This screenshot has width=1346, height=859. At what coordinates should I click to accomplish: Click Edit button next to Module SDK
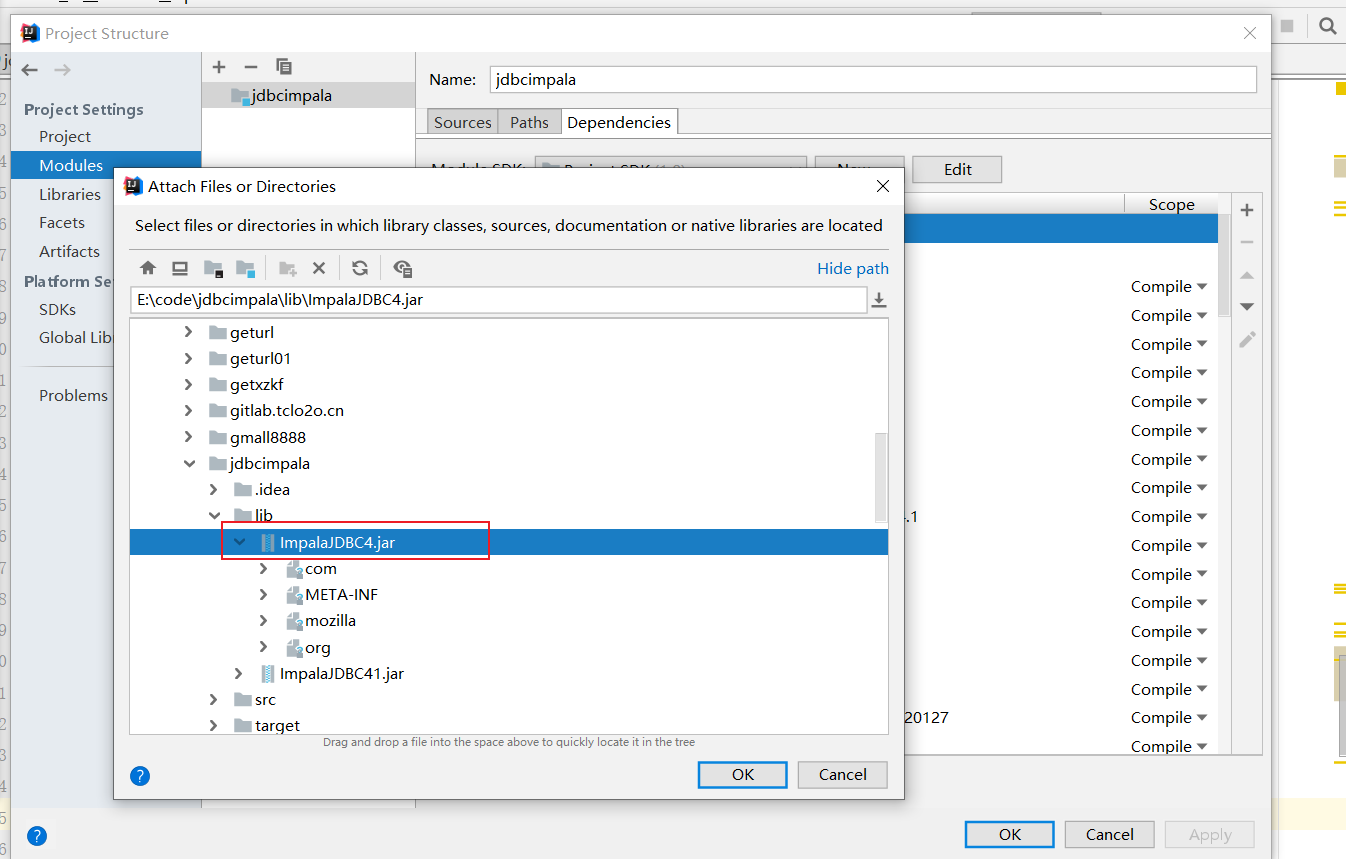point(957,169)
